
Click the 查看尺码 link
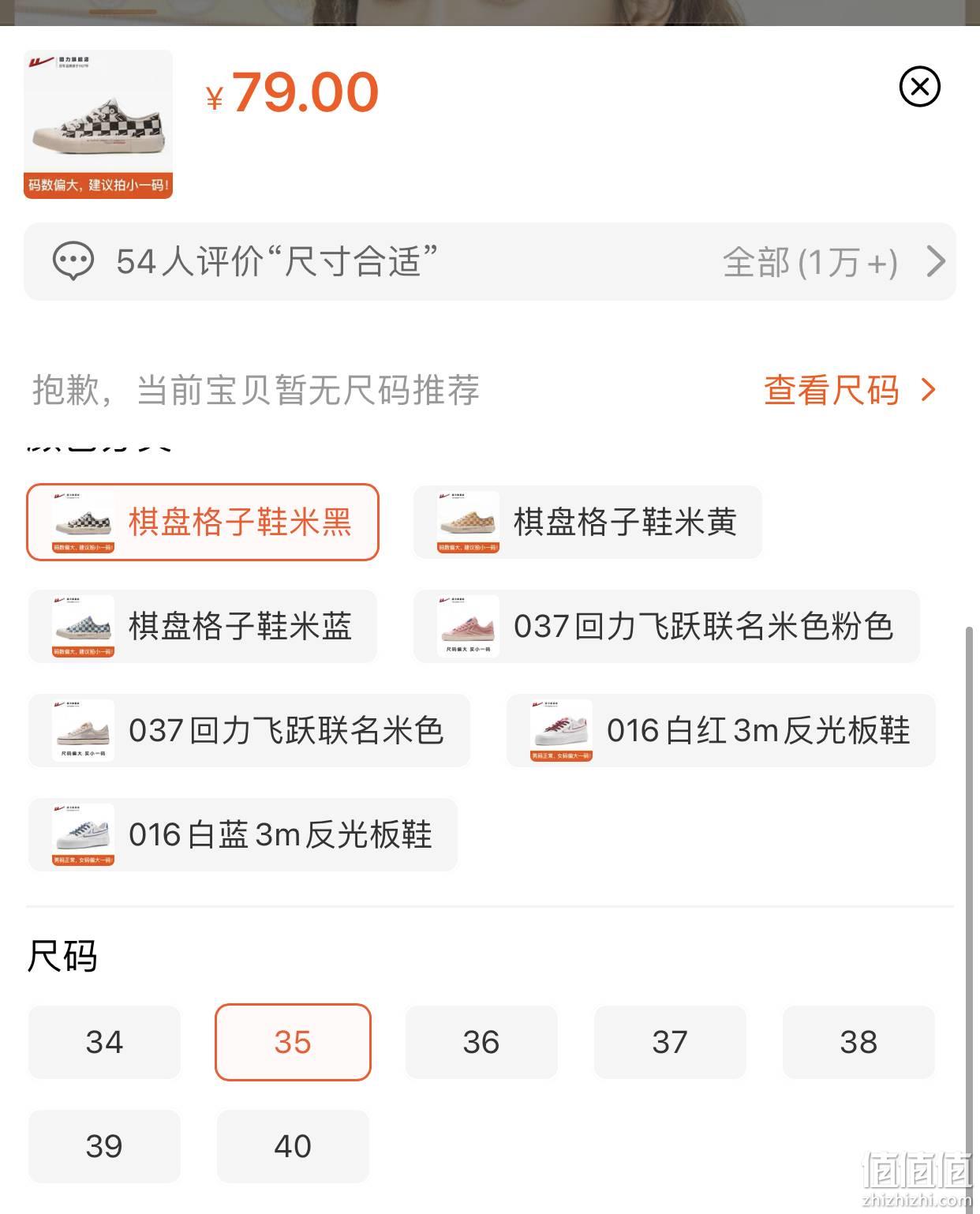click(832, 390)
